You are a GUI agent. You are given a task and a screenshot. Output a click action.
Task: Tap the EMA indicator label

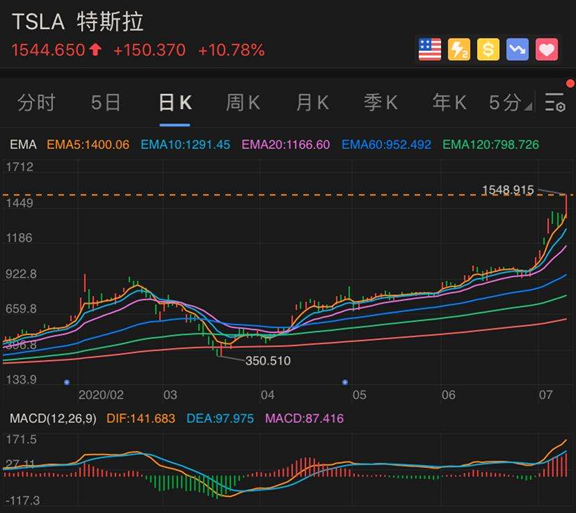23,144
